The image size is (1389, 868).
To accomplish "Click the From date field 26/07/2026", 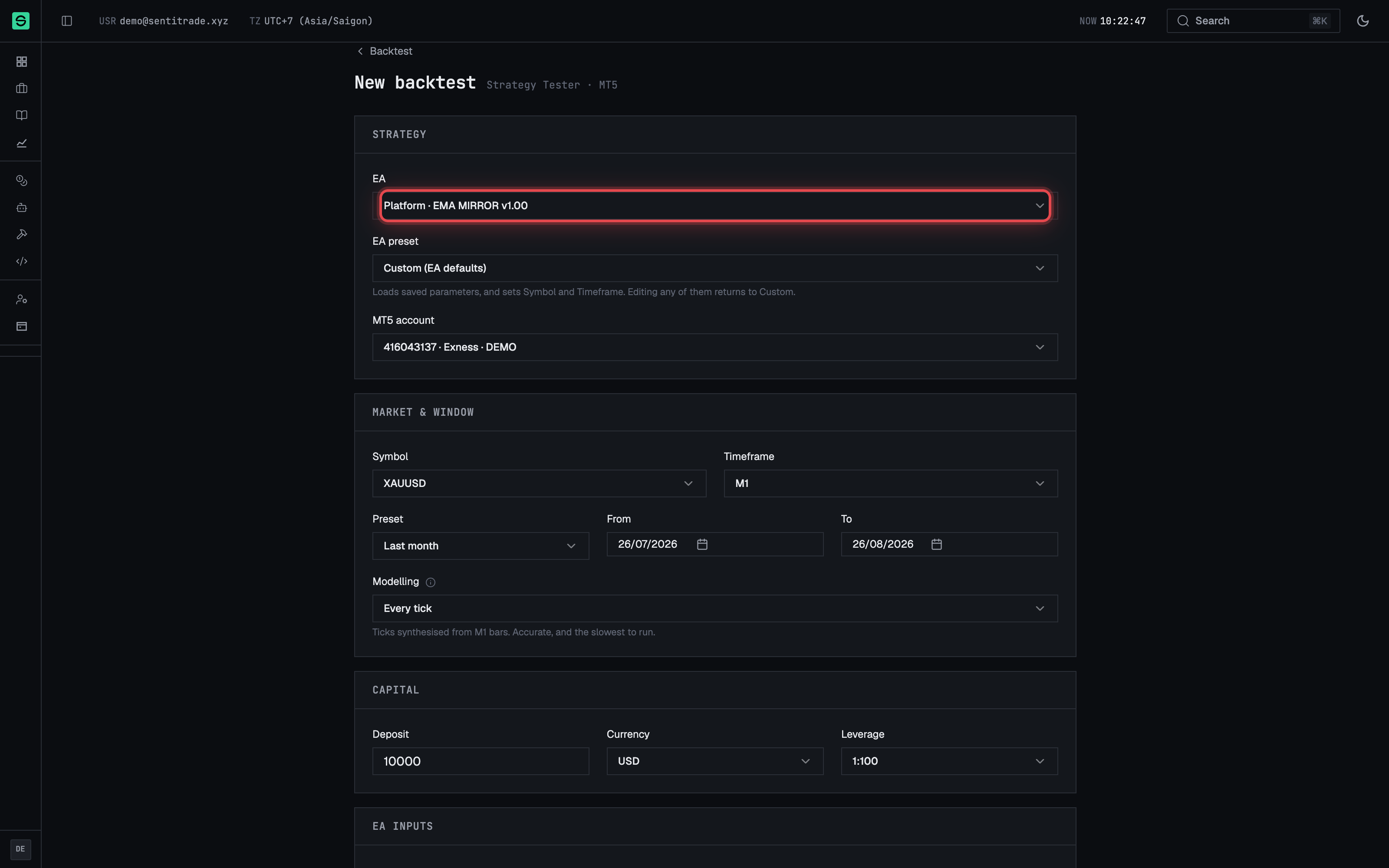I will (x=714, y=544).
